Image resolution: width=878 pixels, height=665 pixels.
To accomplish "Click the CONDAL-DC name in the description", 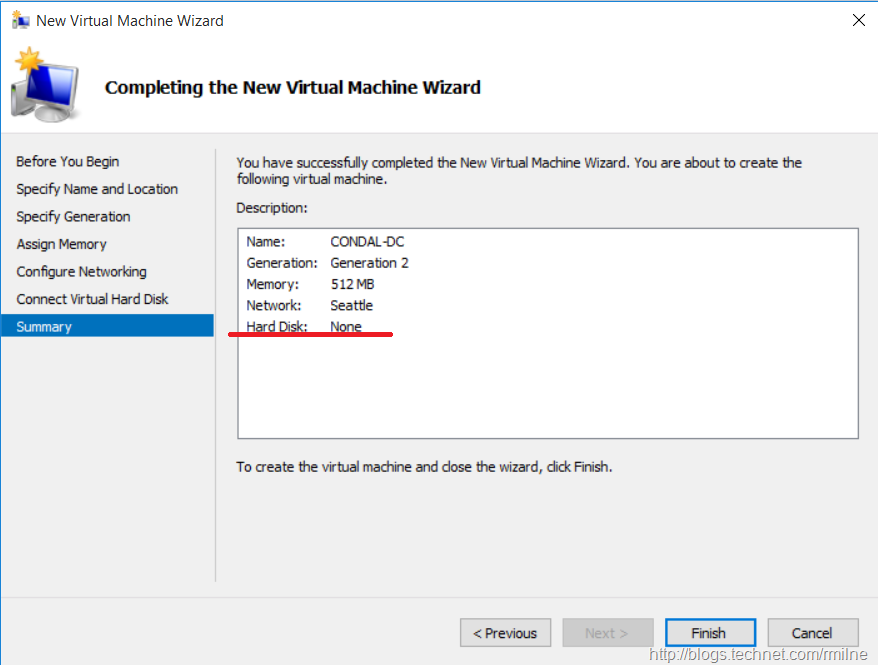I will pos(367,242).
